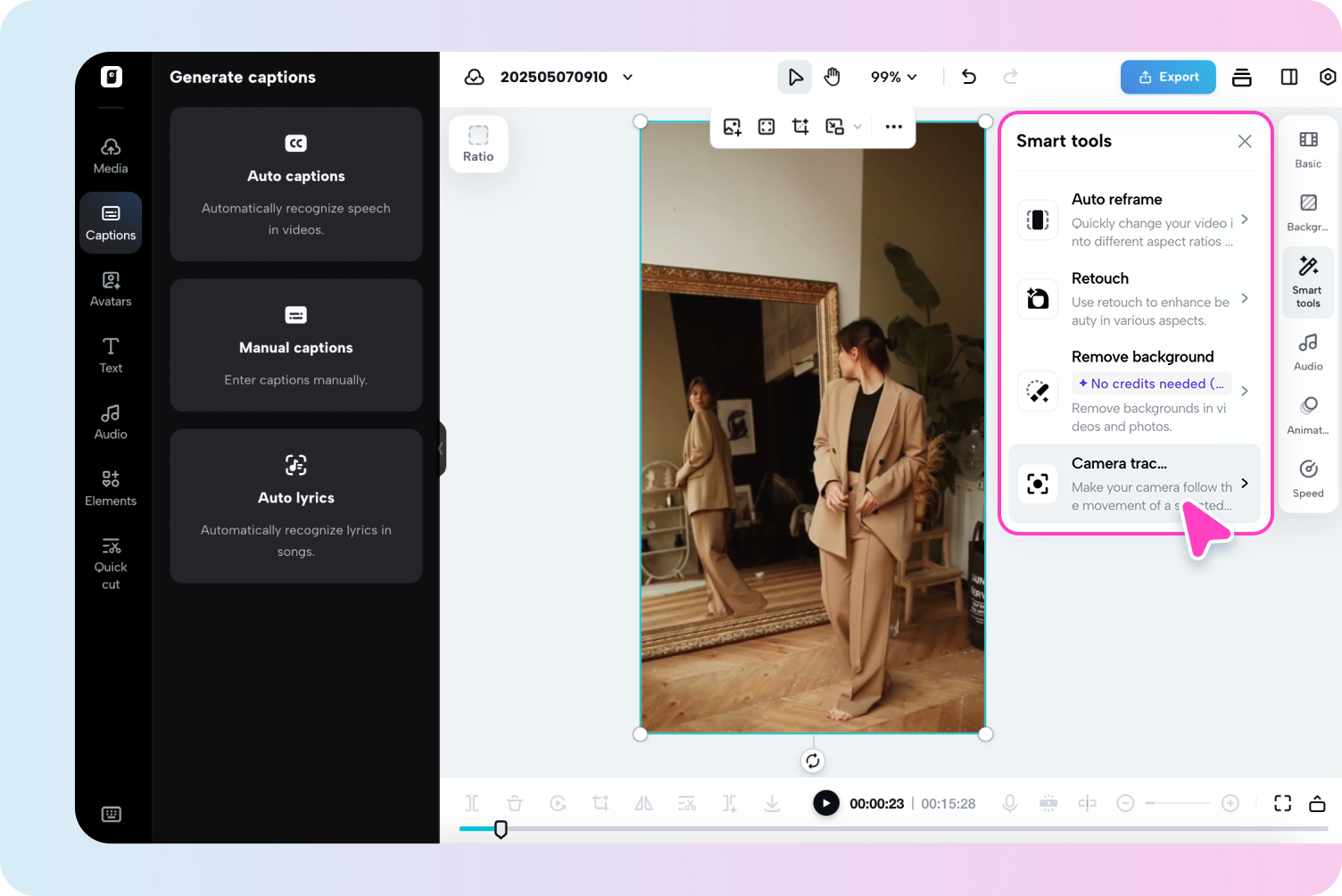Click the split clip timeline icon

point(472,803)
